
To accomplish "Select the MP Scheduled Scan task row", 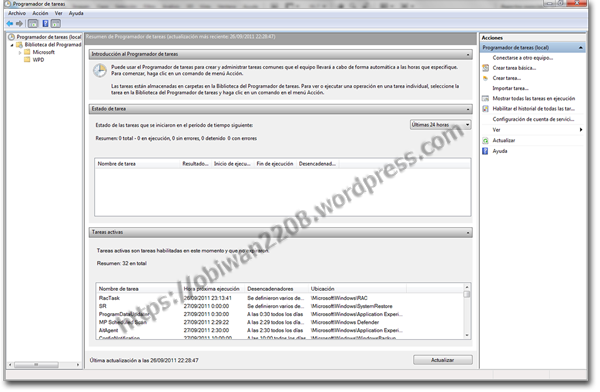I will click(x=280, y=322).
